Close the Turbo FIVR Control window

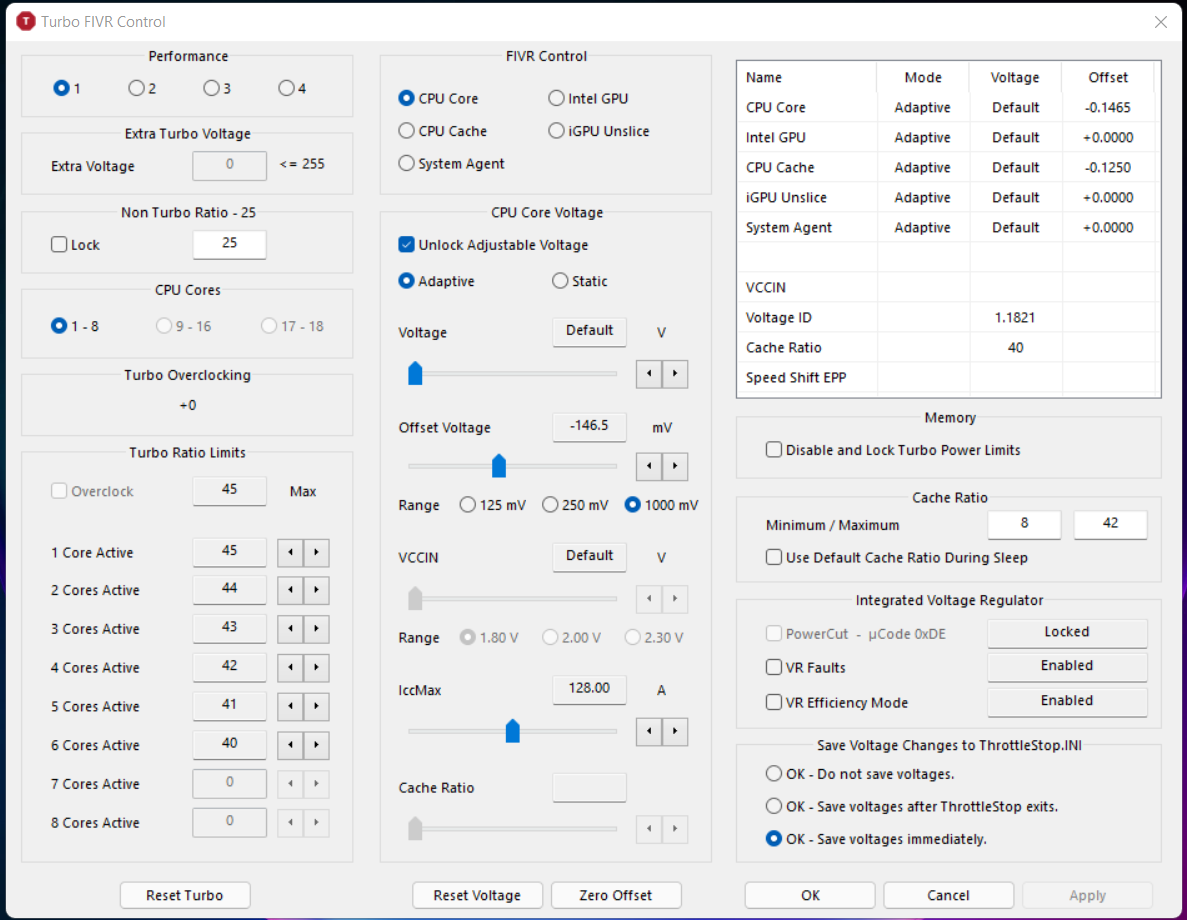point(1161,22)
